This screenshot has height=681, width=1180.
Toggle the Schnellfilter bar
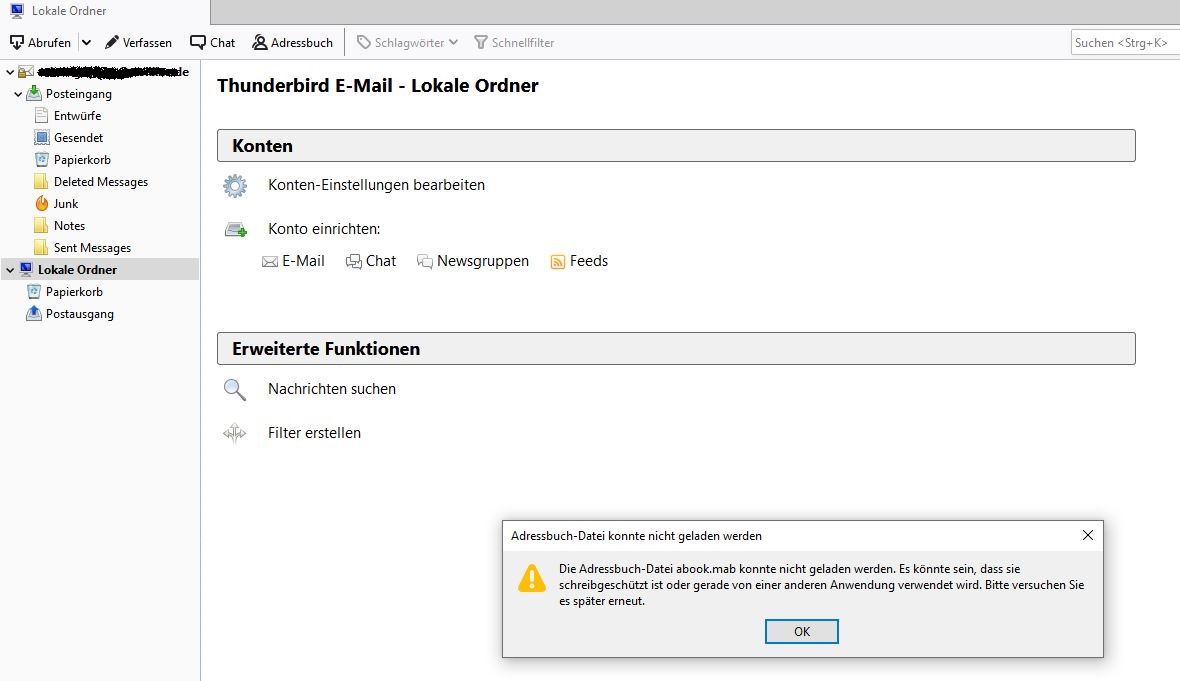pyautogui.click(x=514, y=43)
